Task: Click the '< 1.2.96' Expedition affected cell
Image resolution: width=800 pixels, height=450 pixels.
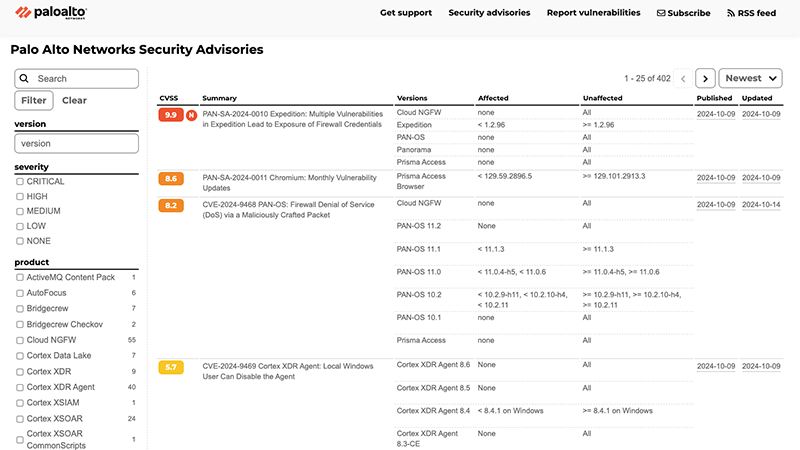Action: click(x=491, y=125)
